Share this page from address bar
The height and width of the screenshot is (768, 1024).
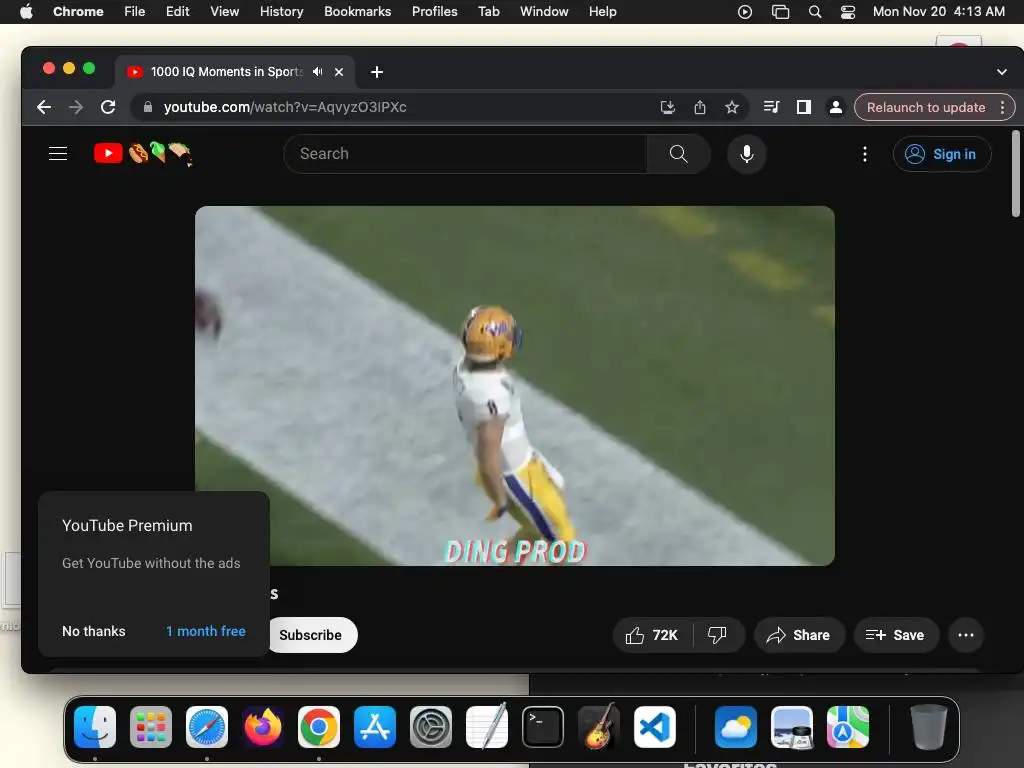pyautogui.click(x=699, y=107)
